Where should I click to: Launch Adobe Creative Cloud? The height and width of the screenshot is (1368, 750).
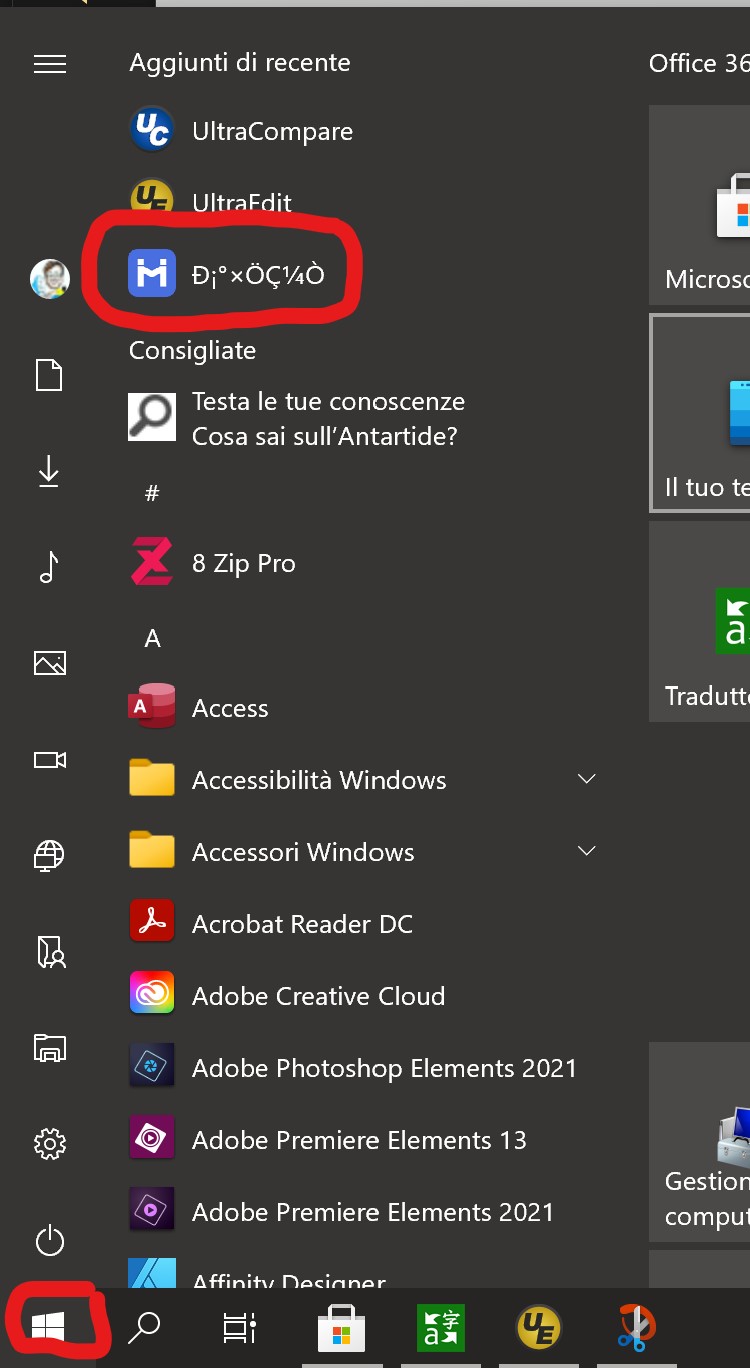318,996
